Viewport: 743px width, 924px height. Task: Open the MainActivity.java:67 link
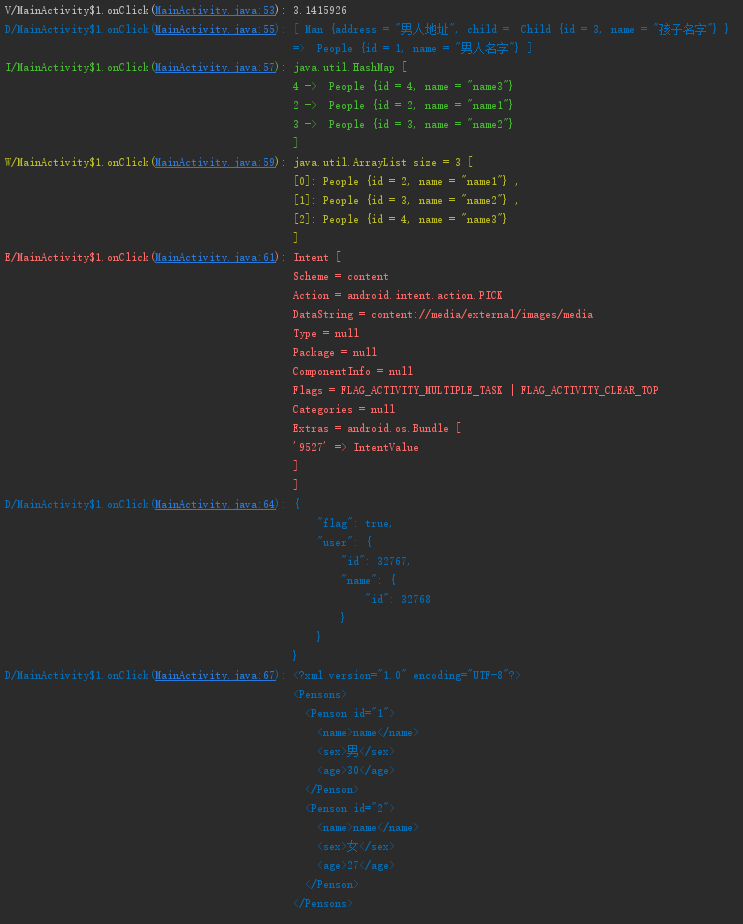point(215,675)
